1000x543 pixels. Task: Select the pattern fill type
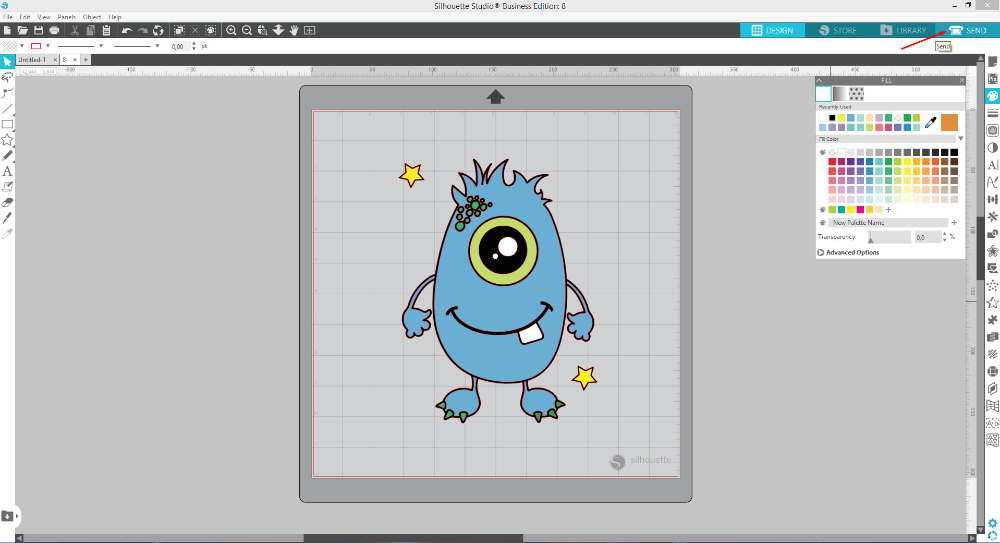(x=857, y=94)
